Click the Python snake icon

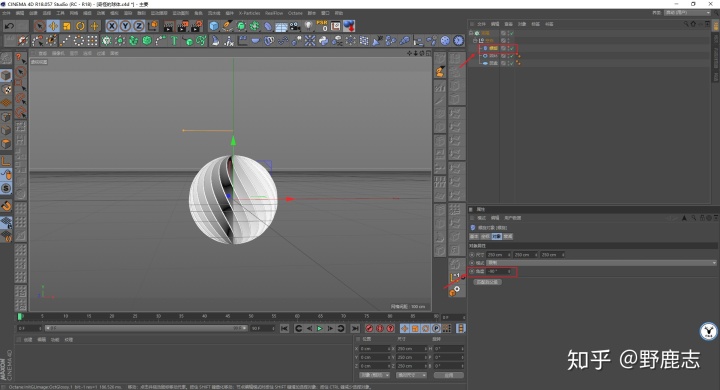[x=323, y=41]
